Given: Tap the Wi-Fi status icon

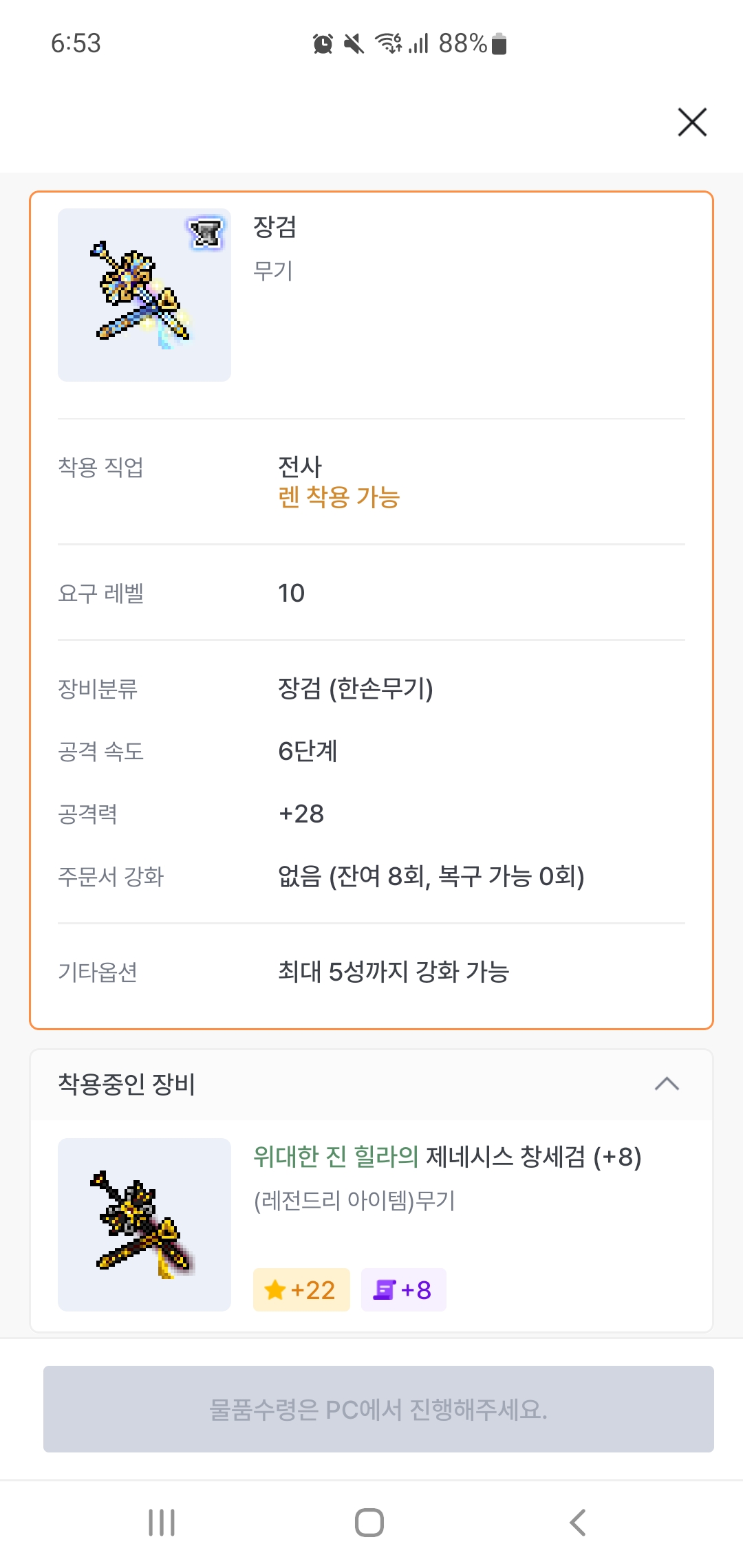Looking at the screenshot, I should point(389,44).
